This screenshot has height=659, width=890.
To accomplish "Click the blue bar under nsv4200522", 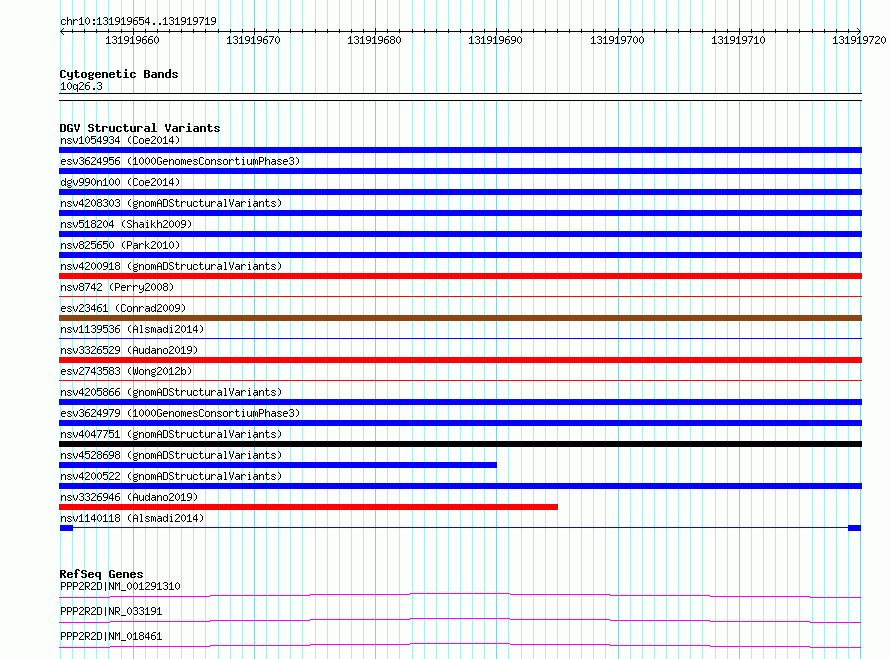I will tap(460, 486).
